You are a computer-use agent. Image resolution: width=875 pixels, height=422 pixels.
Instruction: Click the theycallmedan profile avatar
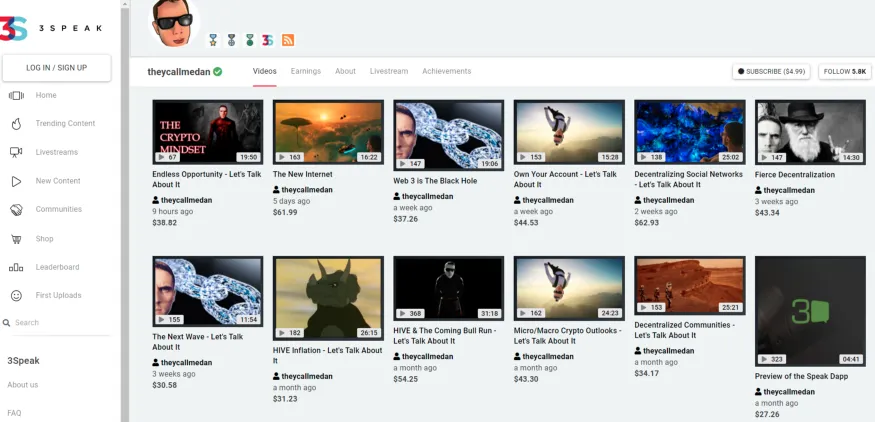pos(174,23)
